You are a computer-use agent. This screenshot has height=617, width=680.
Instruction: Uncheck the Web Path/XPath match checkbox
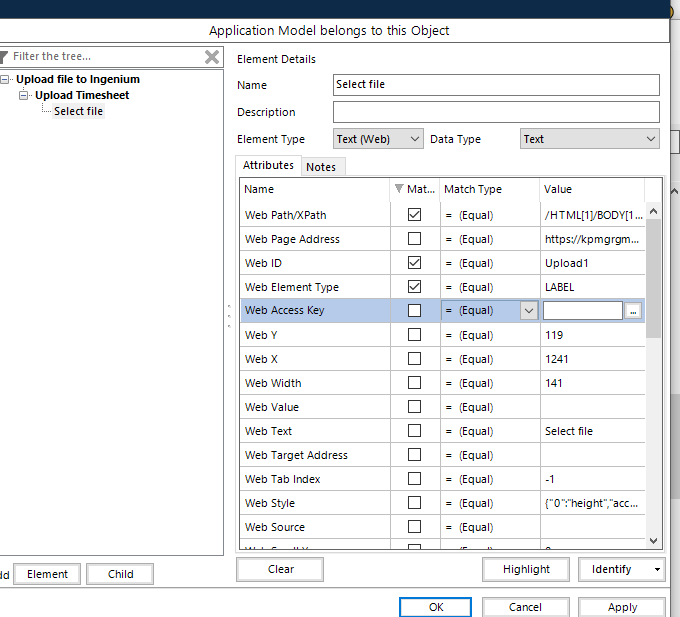414,215
